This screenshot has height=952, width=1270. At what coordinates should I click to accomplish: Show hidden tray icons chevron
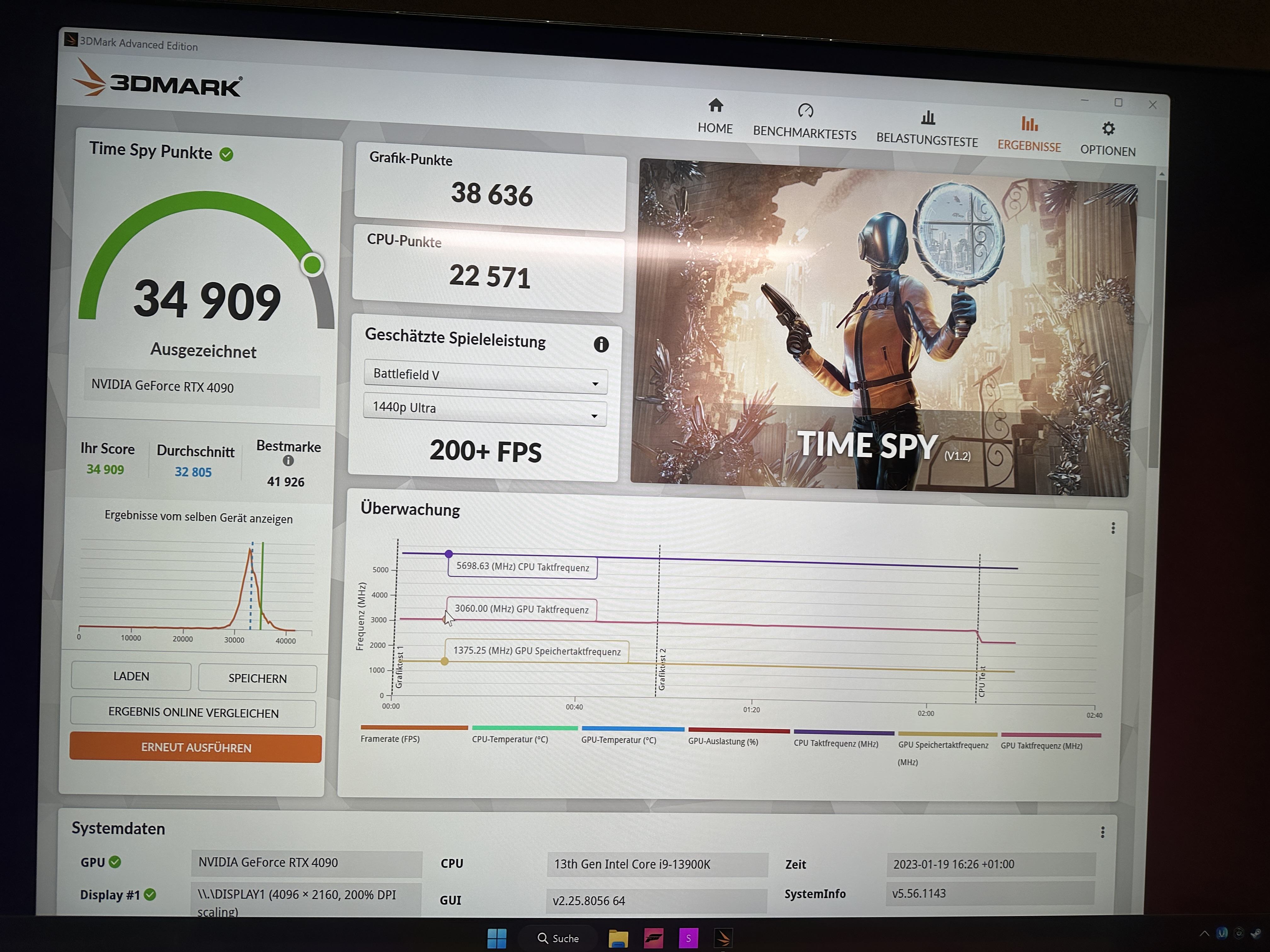(1204, 934)
